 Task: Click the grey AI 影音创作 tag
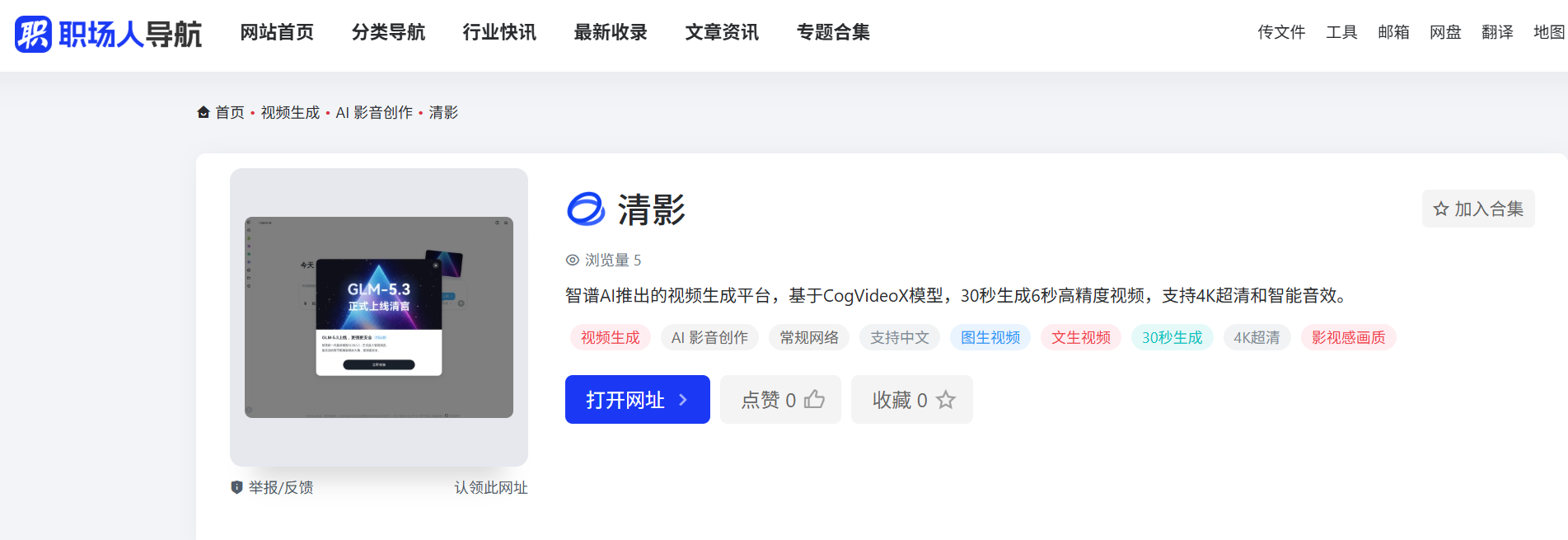[709, 337]
